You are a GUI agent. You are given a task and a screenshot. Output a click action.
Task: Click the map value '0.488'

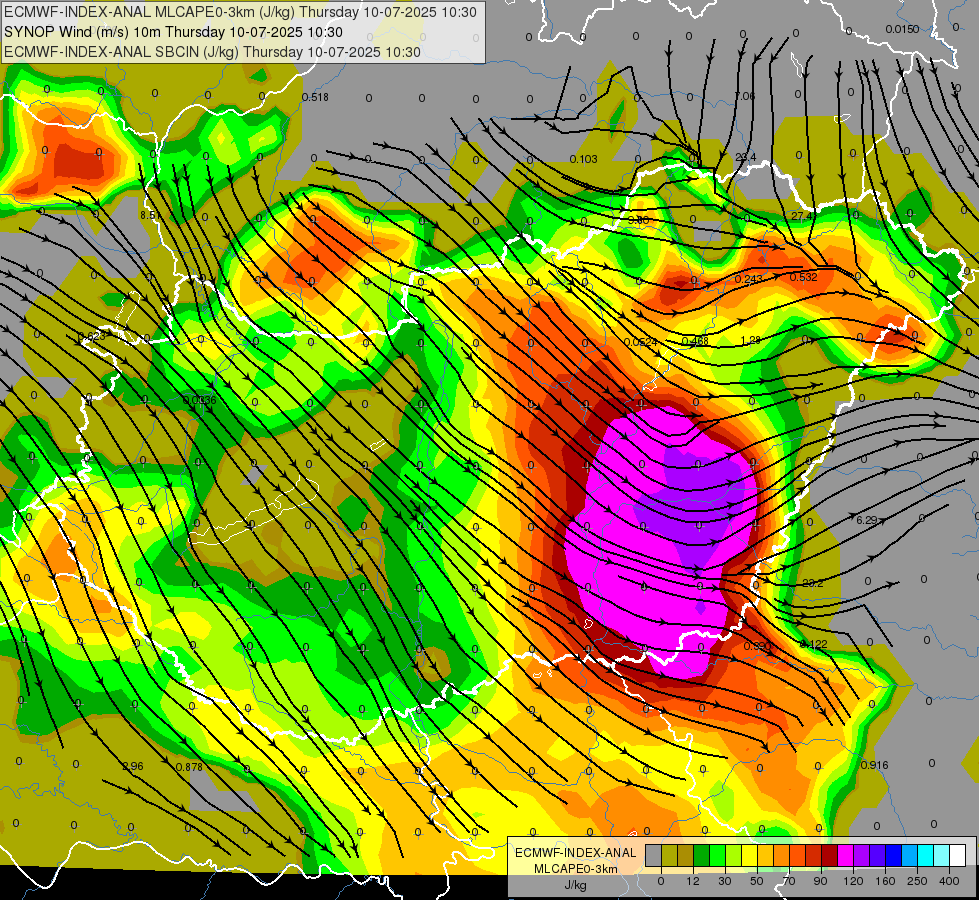point(695,341)
